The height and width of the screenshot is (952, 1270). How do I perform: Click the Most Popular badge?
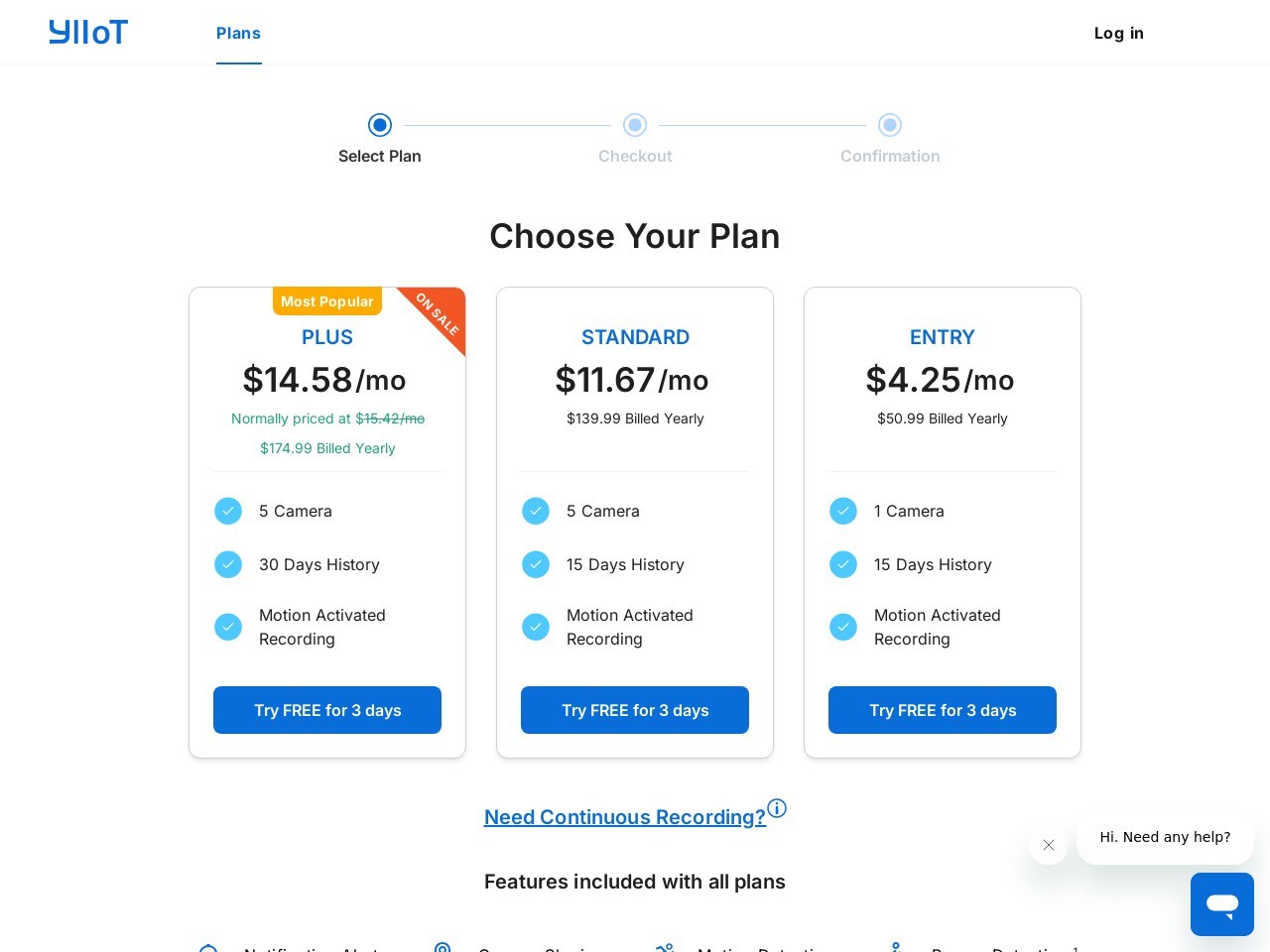pyautogui.click(x=327, y=301)
